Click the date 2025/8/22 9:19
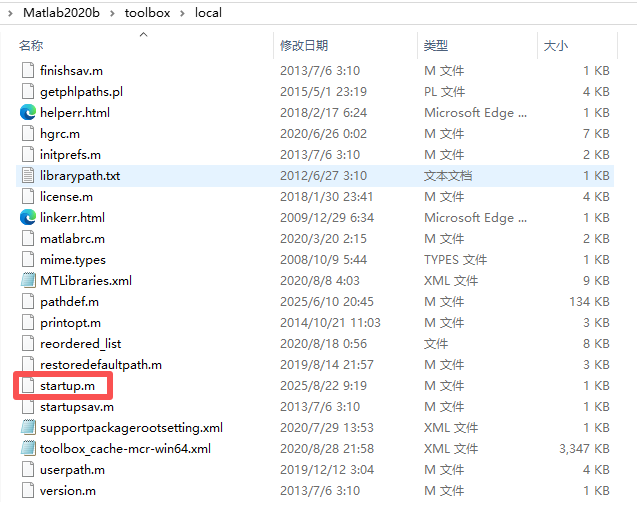 point(323,386)
